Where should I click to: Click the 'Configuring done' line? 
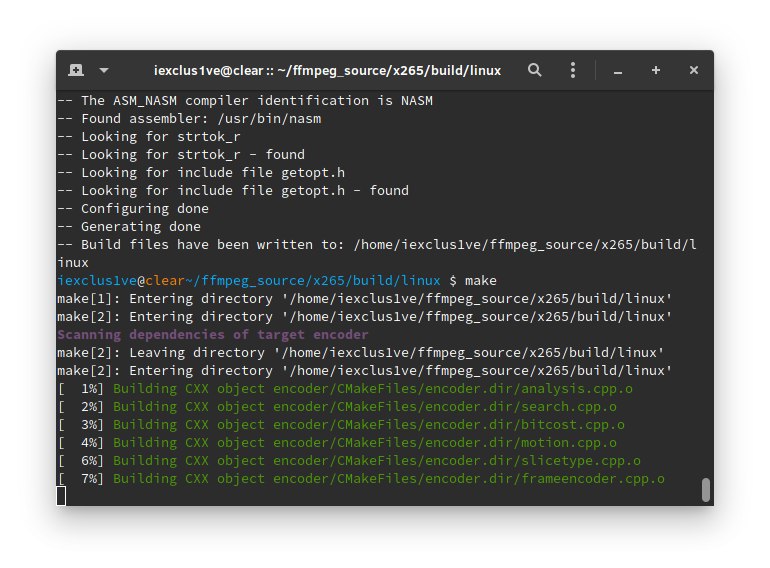pos(133,209)
